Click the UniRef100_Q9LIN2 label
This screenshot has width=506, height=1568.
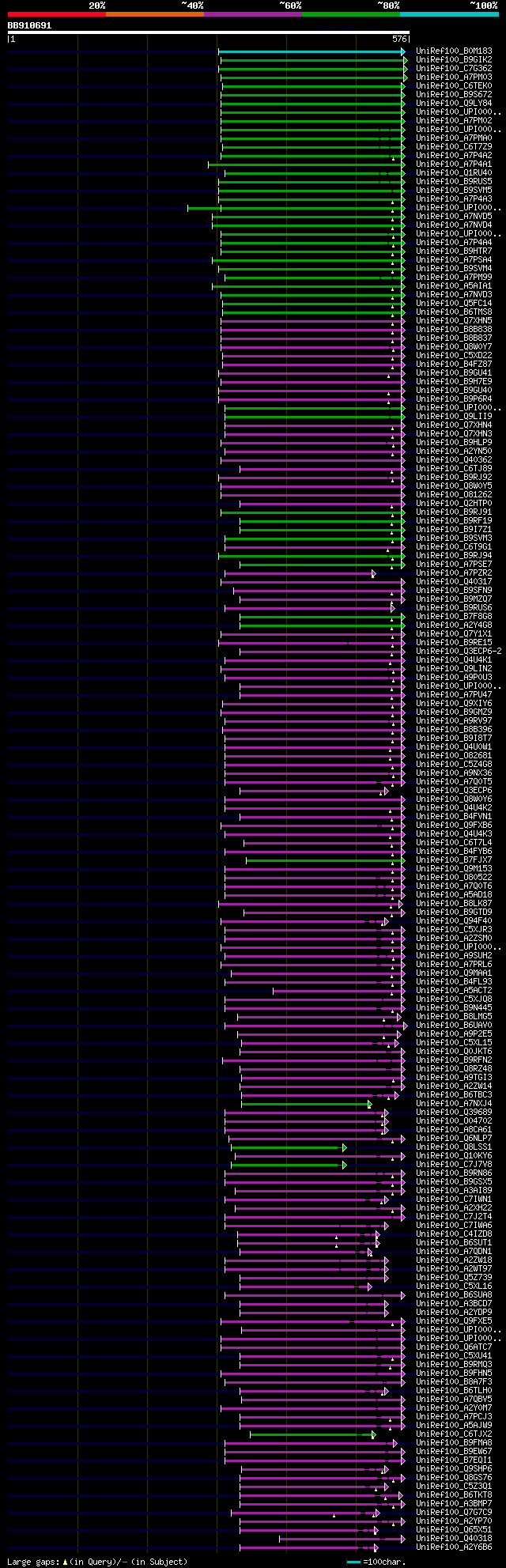(x=454, y=669)
